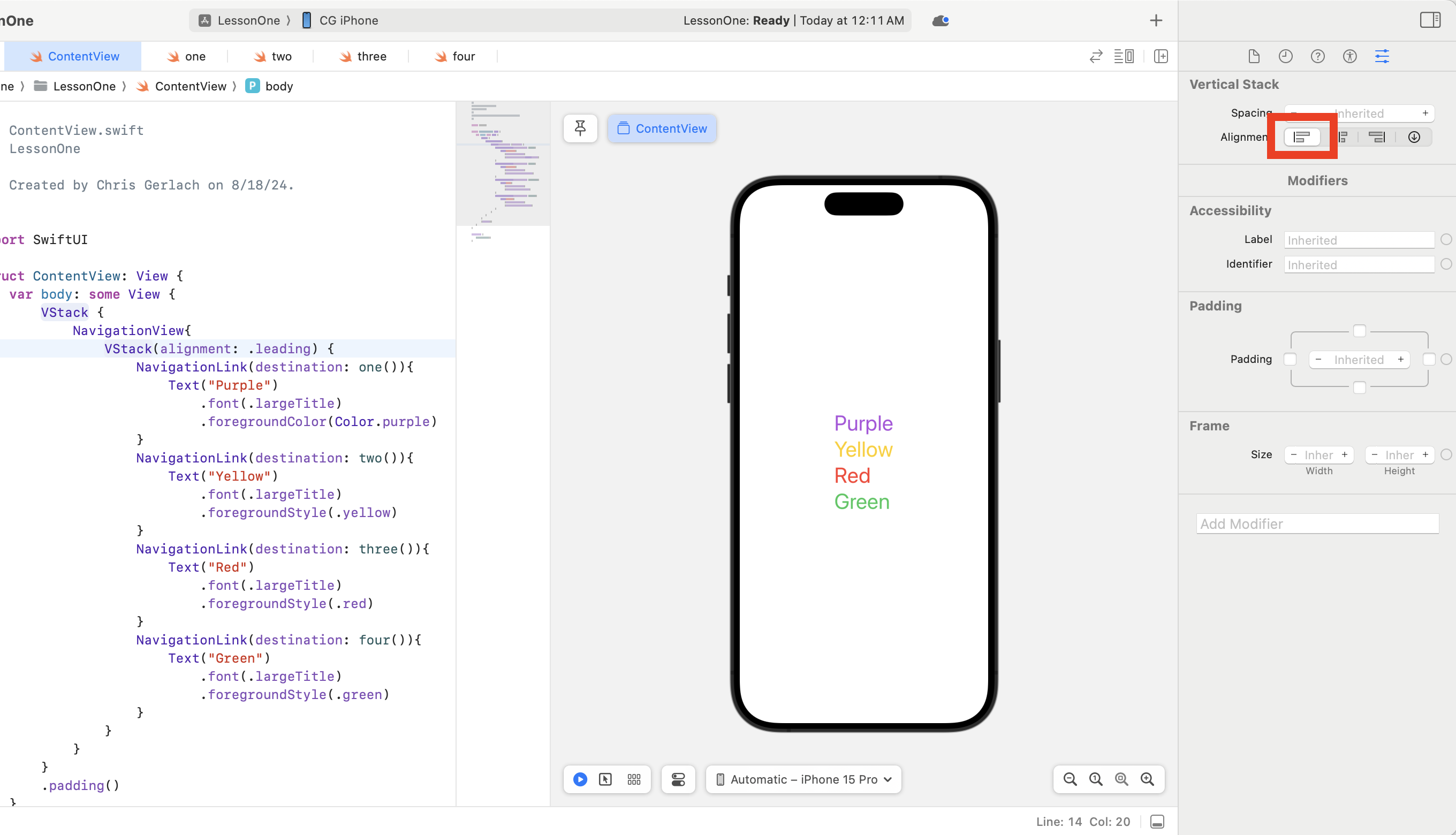Image resolution: width=1456 pixels, height=835 pixels.
Task: Select leading alignment for Vertical Stack
Action: click(1302, 136)
